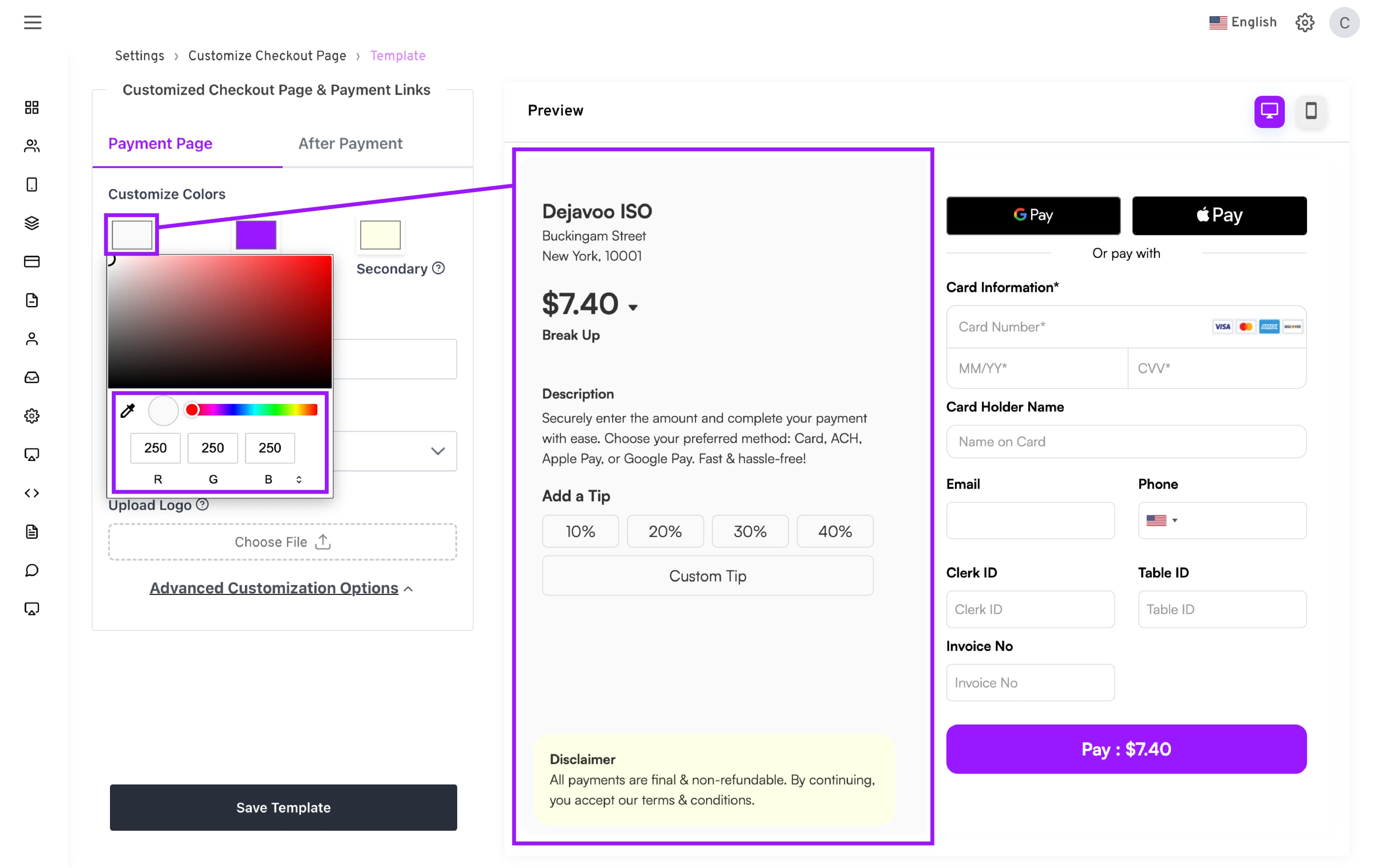Viewport: 1389px width, 868px height.
Task: Click the purple color swatch
Action: [256, 235]
